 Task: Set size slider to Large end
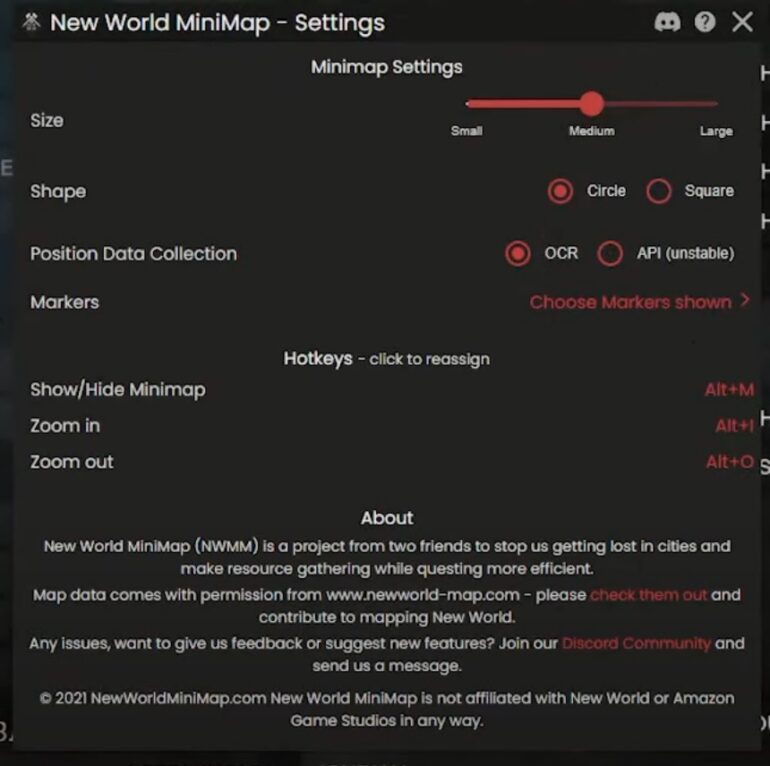715,104
